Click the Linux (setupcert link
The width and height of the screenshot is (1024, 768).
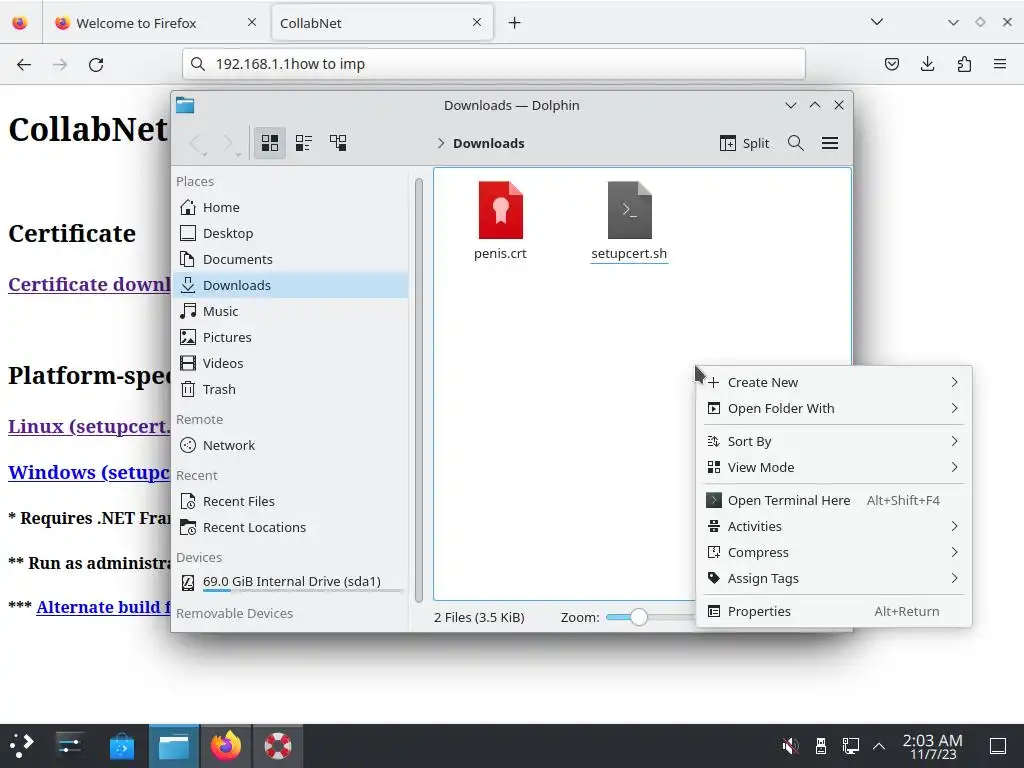tap(89, 426)
